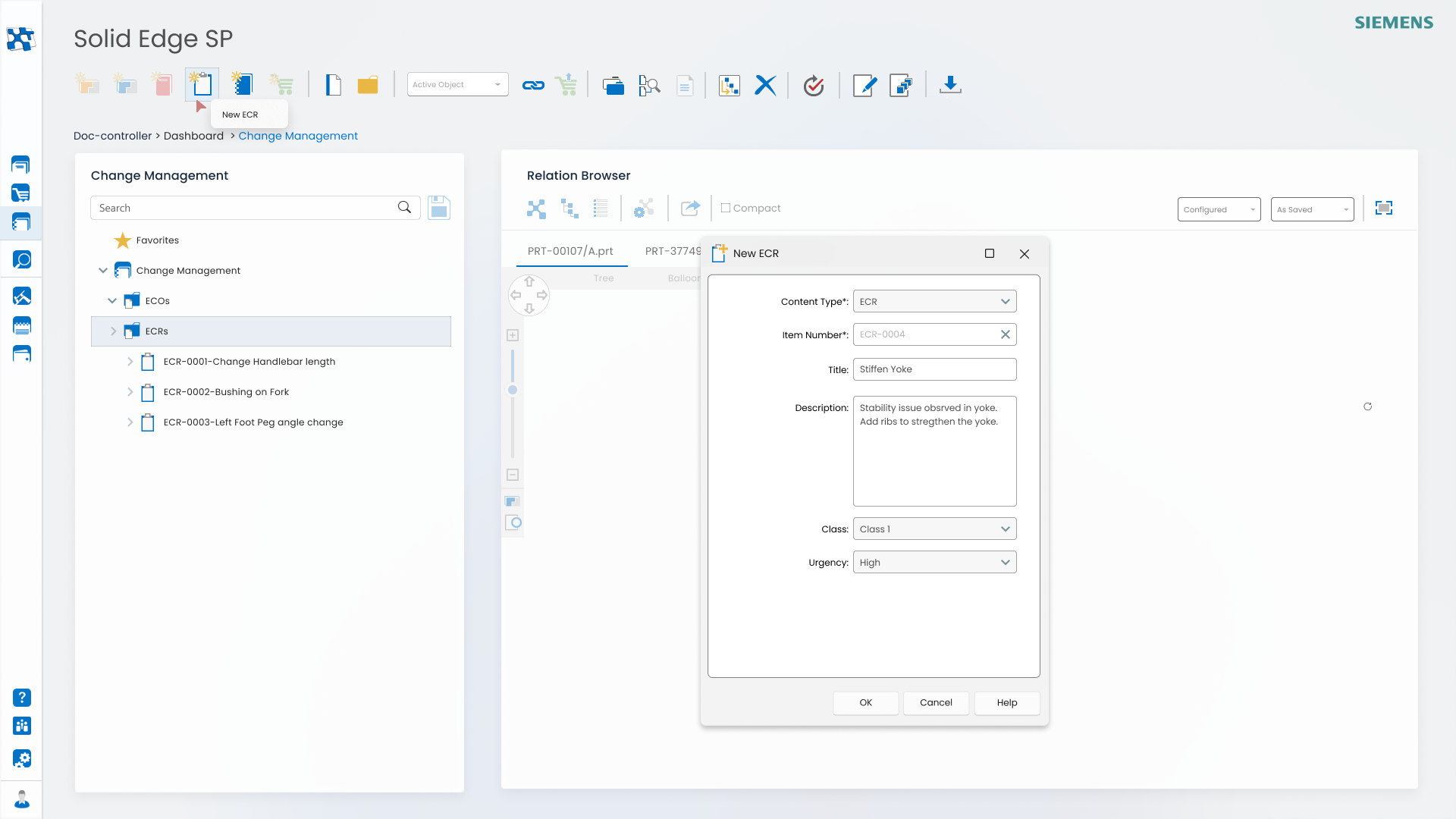Open the Content Type dropdown

[934, 301]
